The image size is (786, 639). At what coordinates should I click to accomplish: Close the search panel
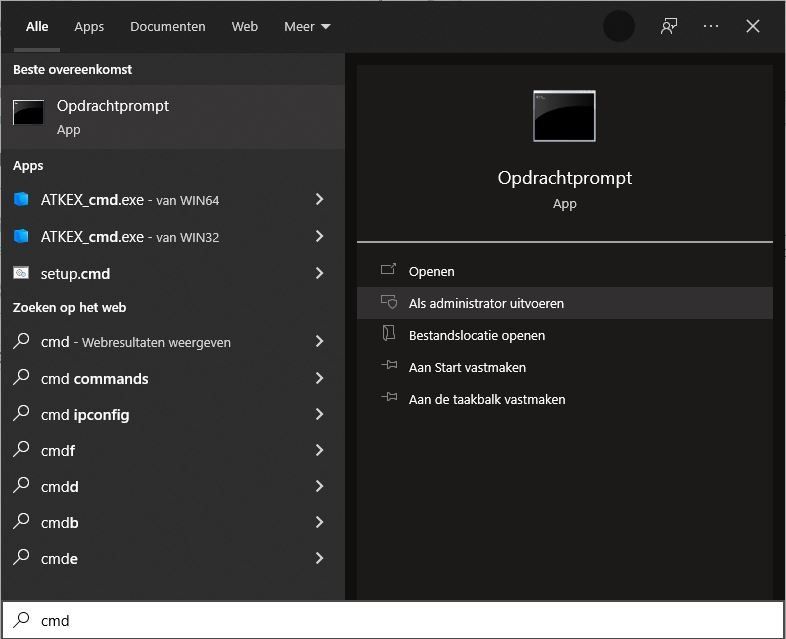(753, 26)
